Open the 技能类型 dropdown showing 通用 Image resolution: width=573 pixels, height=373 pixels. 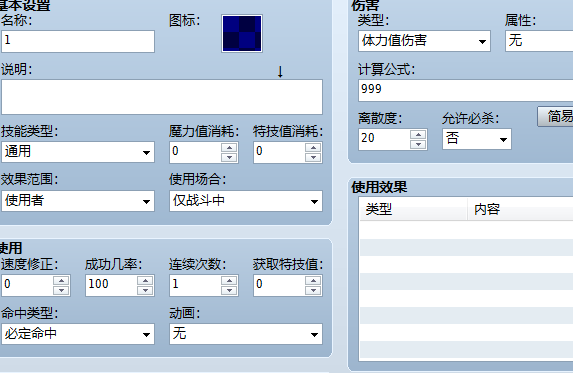[78, 152]
